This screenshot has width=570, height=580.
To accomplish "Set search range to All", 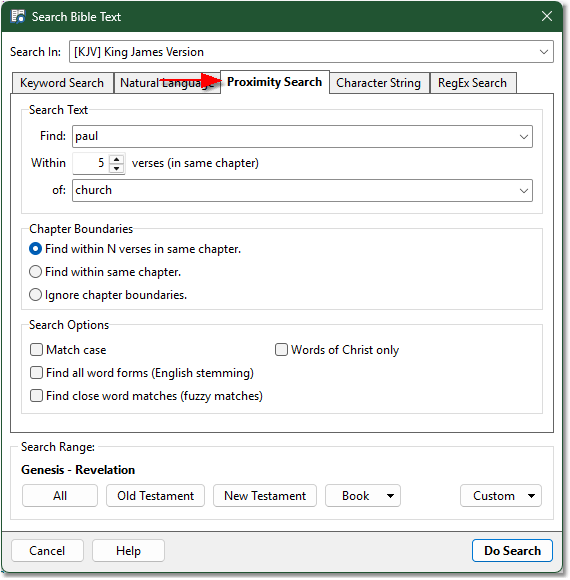I will pyautogui.click(x=60, y=496).
